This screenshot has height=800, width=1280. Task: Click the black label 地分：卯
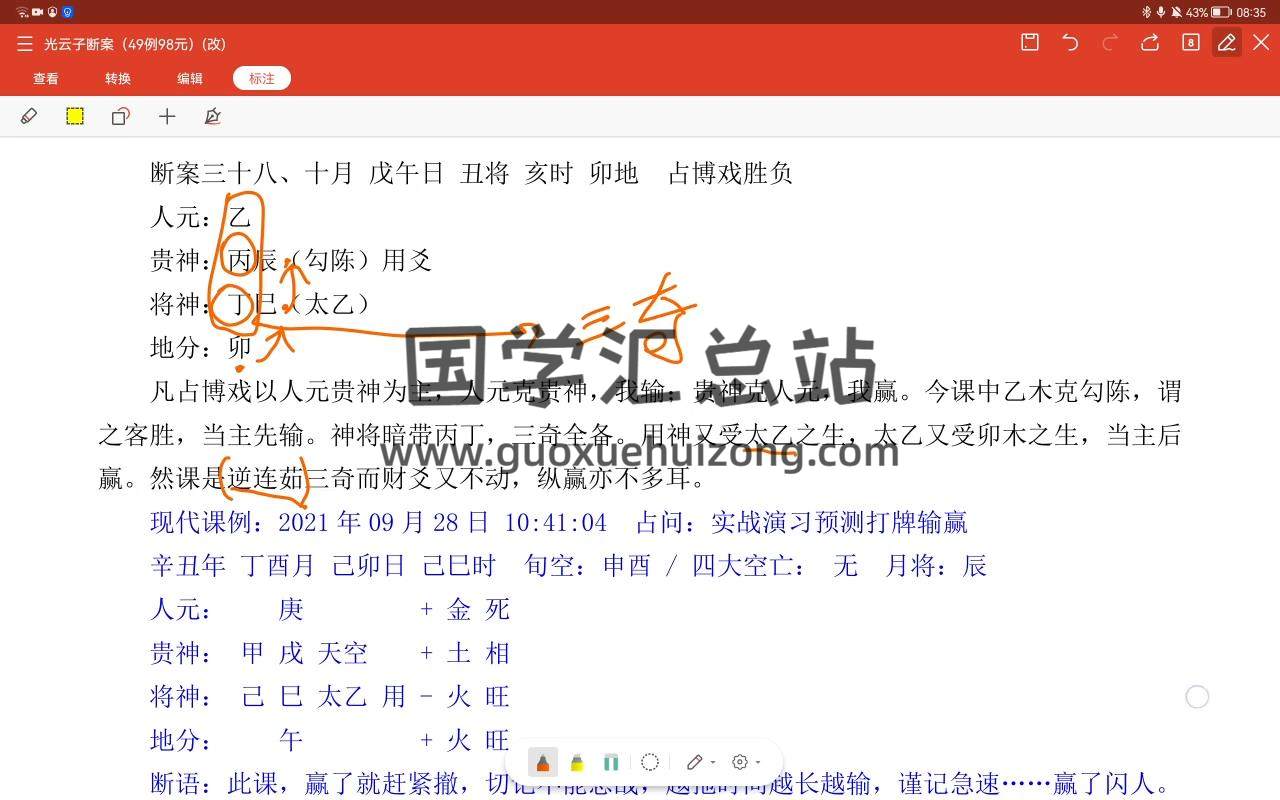pyautogui.click(x=201, y=348)
